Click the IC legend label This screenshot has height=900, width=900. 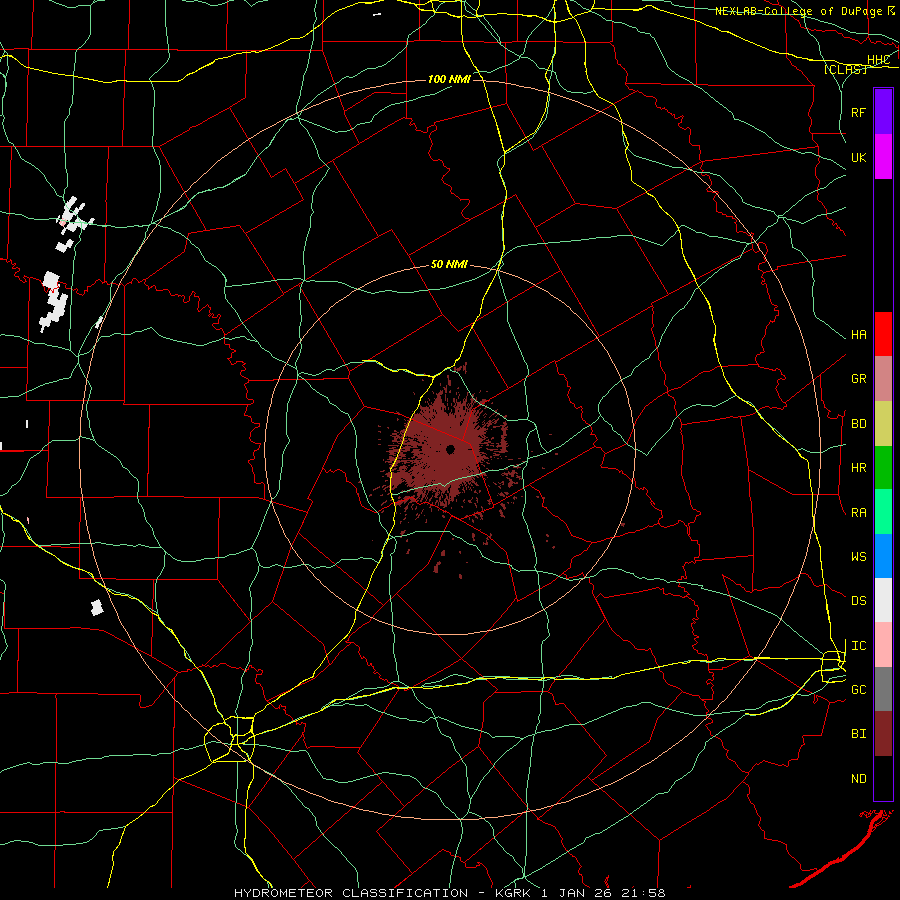pyautogui.click(x=858, y=646)
